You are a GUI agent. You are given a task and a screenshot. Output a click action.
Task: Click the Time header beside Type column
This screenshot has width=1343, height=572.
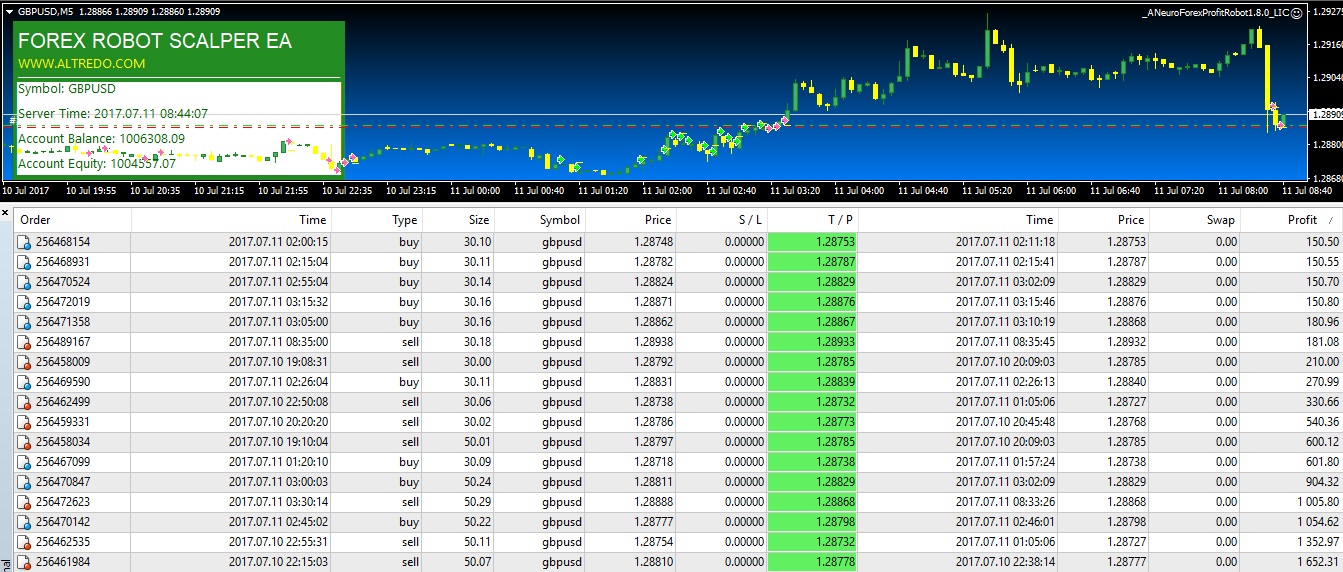point(231,220)
